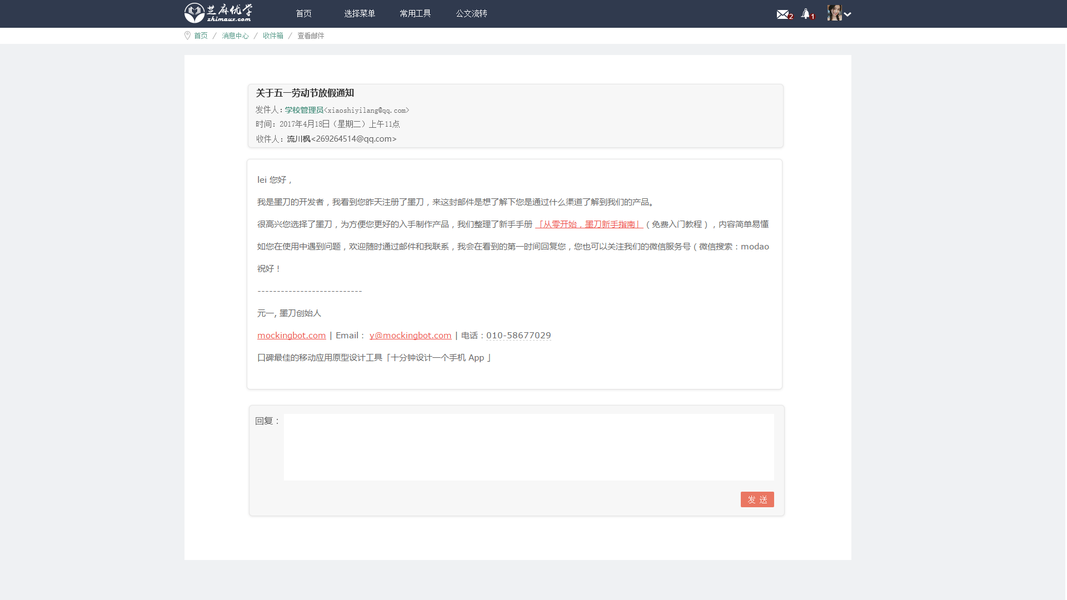Open the mockingbot.com website link
This screenshot has width=1067, height=600.
[291, 335]
